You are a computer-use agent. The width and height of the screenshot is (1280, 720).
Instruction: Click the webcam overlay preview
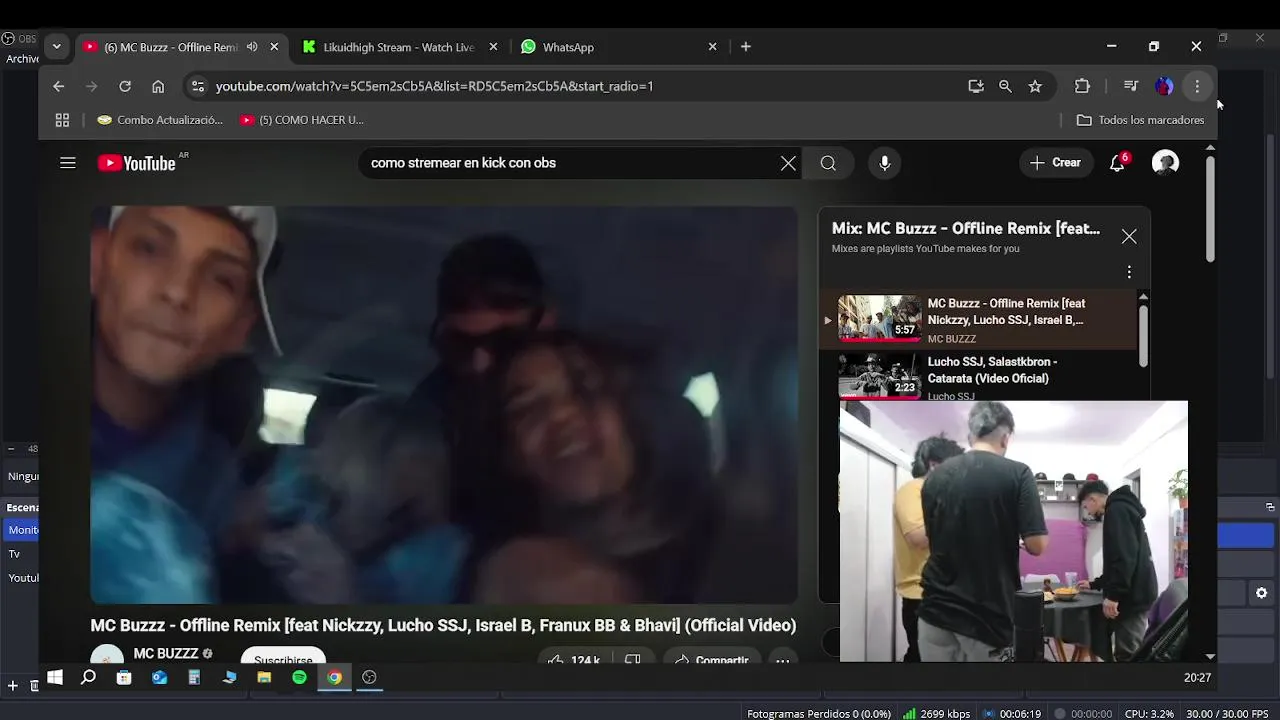tap(1013, 531)
